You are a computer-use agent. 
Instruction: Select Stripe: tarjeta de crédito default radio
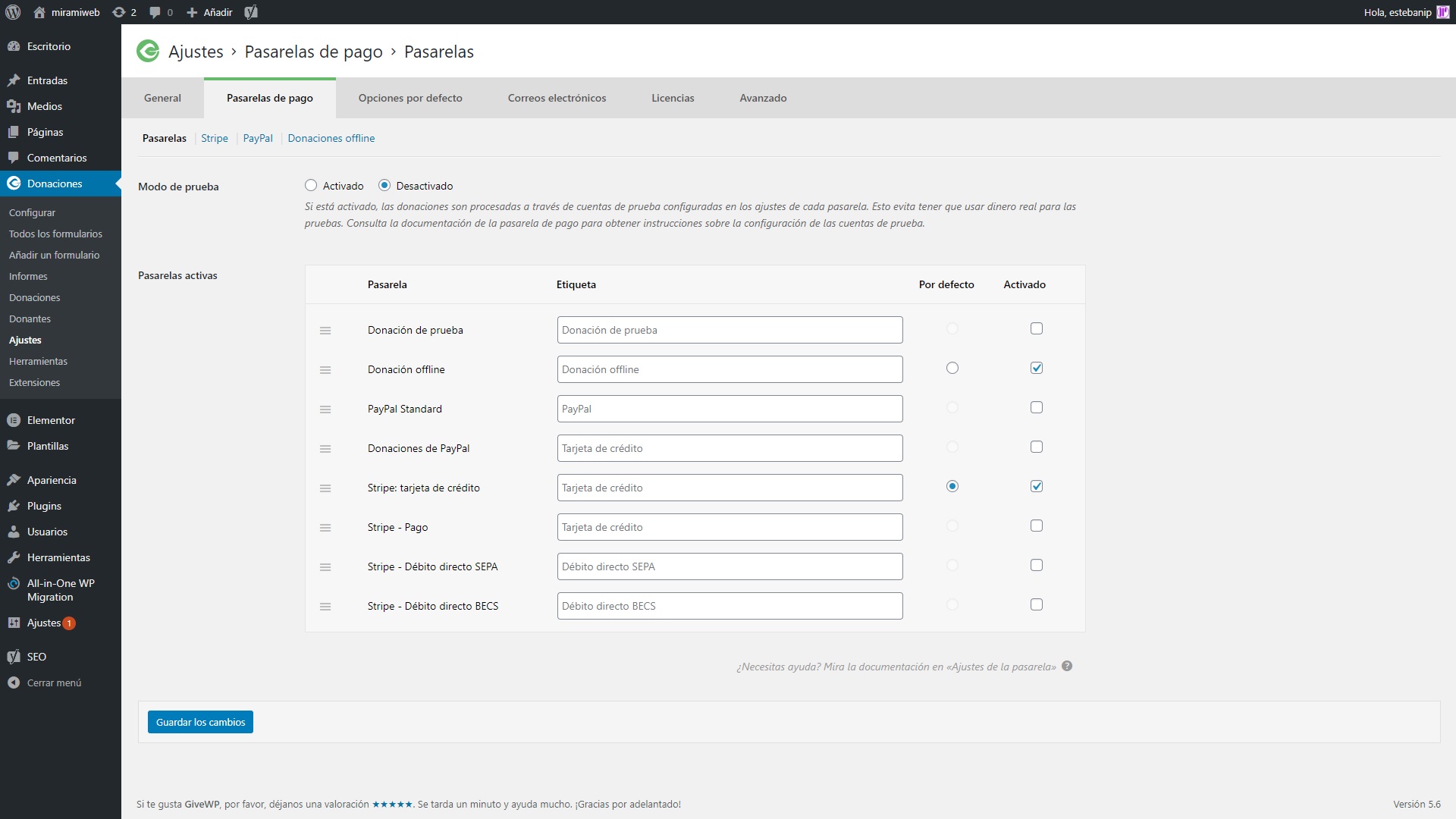point(952,486)
